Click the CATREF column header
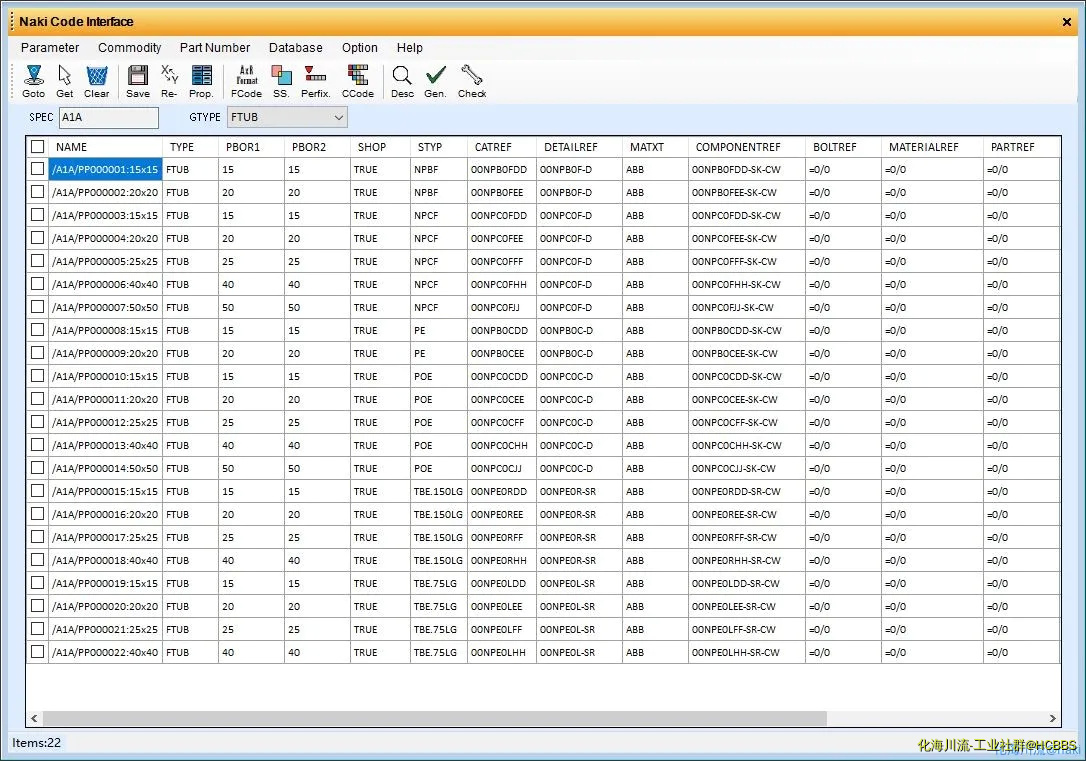Viewport: 1086px width, 761px height. [501, 147]
